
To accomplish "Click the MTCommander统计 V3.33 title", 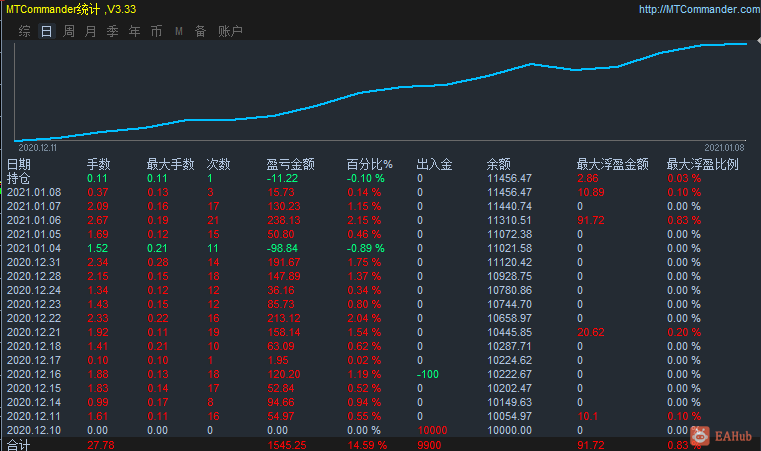I will [71, 9].
